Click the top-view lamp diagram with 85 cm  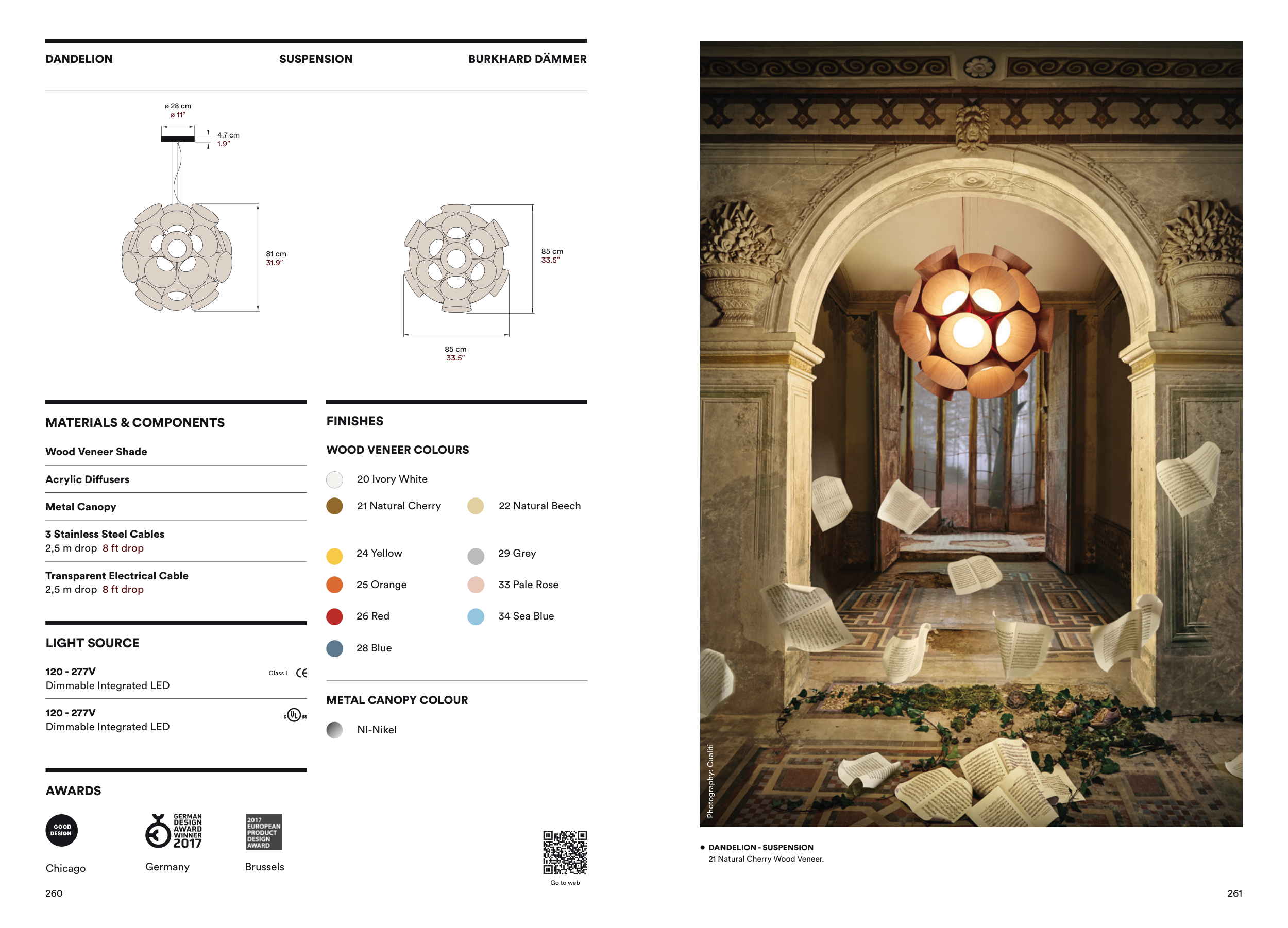pos(456,259)
